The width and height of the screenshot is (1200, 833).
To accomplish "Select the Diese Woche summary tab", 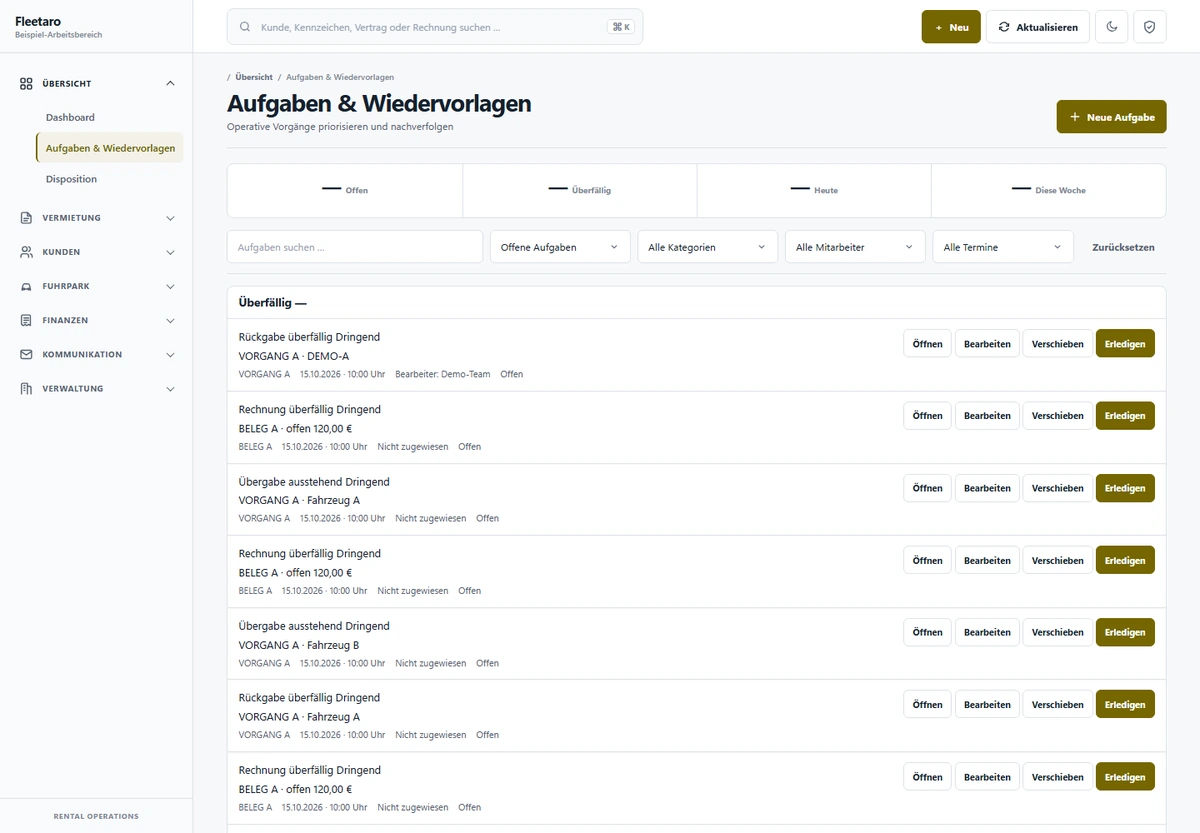I will (1049, 190).
